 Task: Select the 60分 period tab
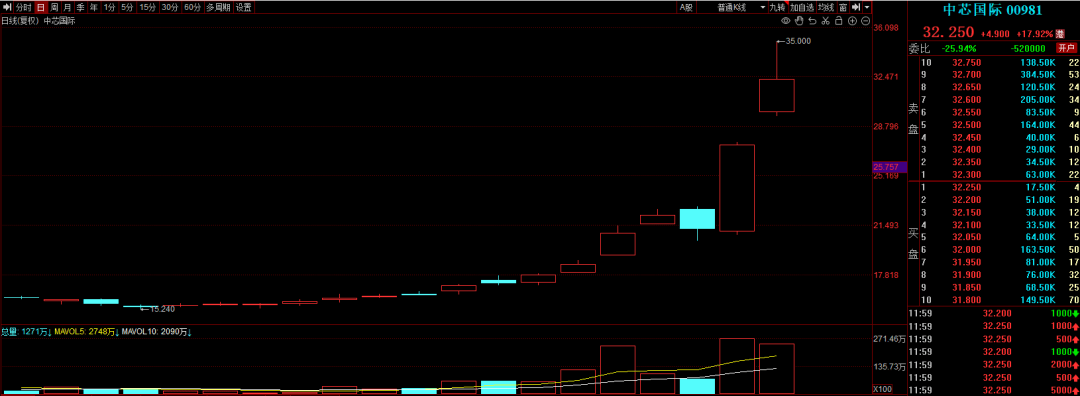[193, 7]
